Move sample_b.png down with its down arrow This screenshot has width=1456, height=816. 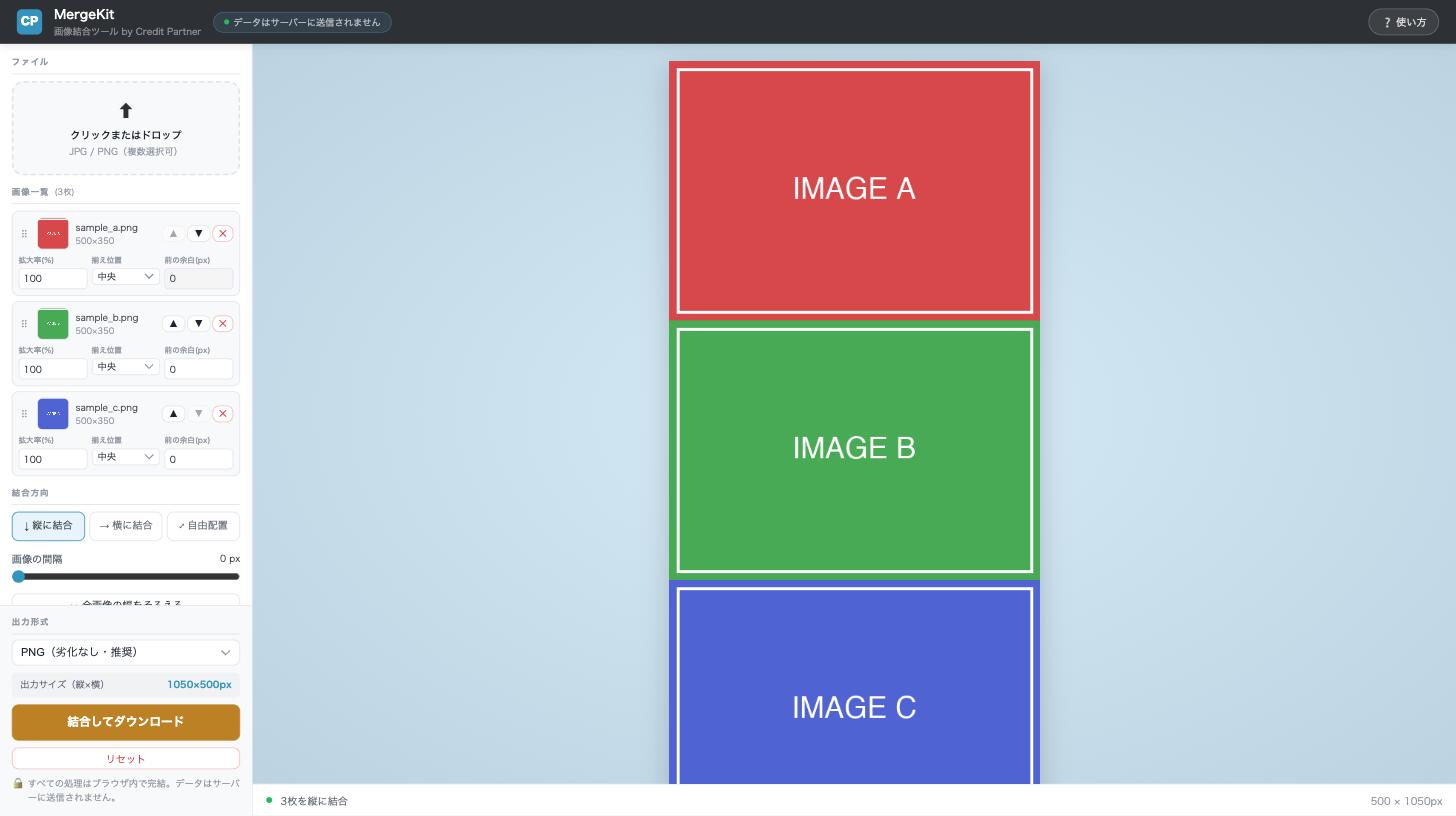[198, 324]
